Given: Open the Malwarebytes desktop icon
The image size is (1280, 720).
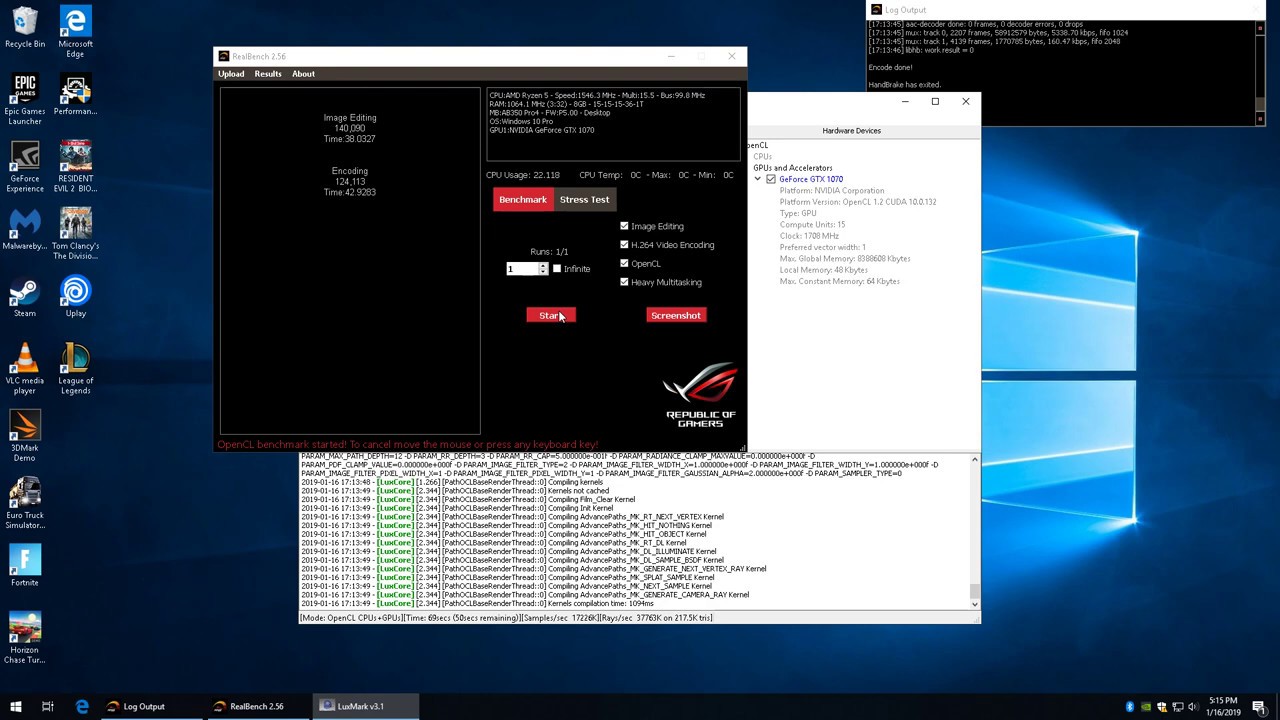Looking at the screenshot, I should (x=25, y=230).
